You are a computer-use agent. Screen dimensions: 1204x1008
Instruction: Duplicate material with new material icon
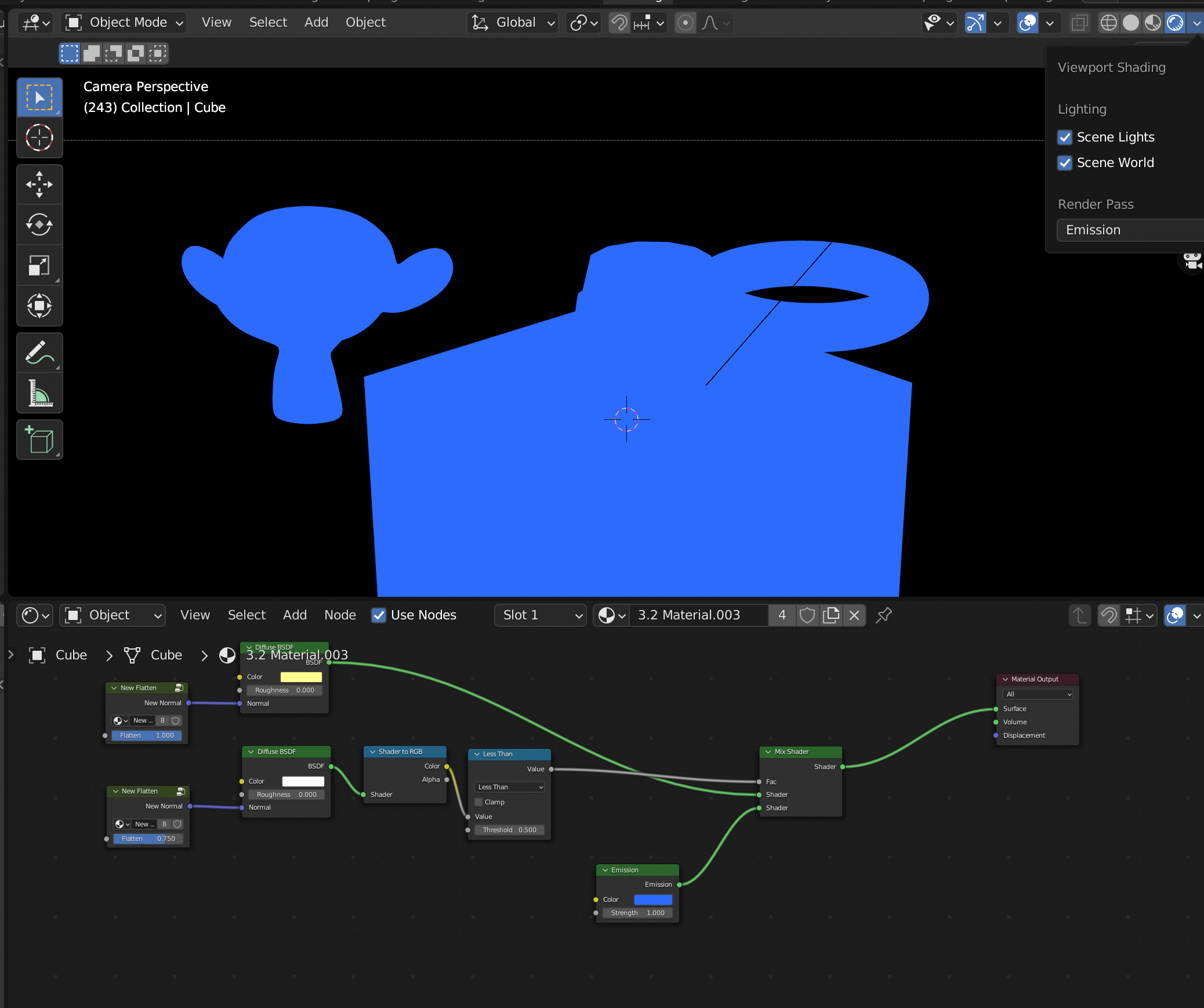click(x=831, y=615)
